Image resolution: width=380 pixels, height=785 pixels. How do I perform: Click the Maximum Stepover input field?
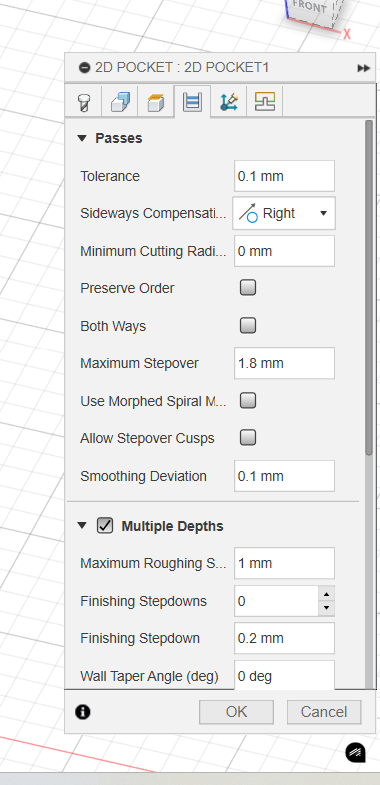coord(284,363)
